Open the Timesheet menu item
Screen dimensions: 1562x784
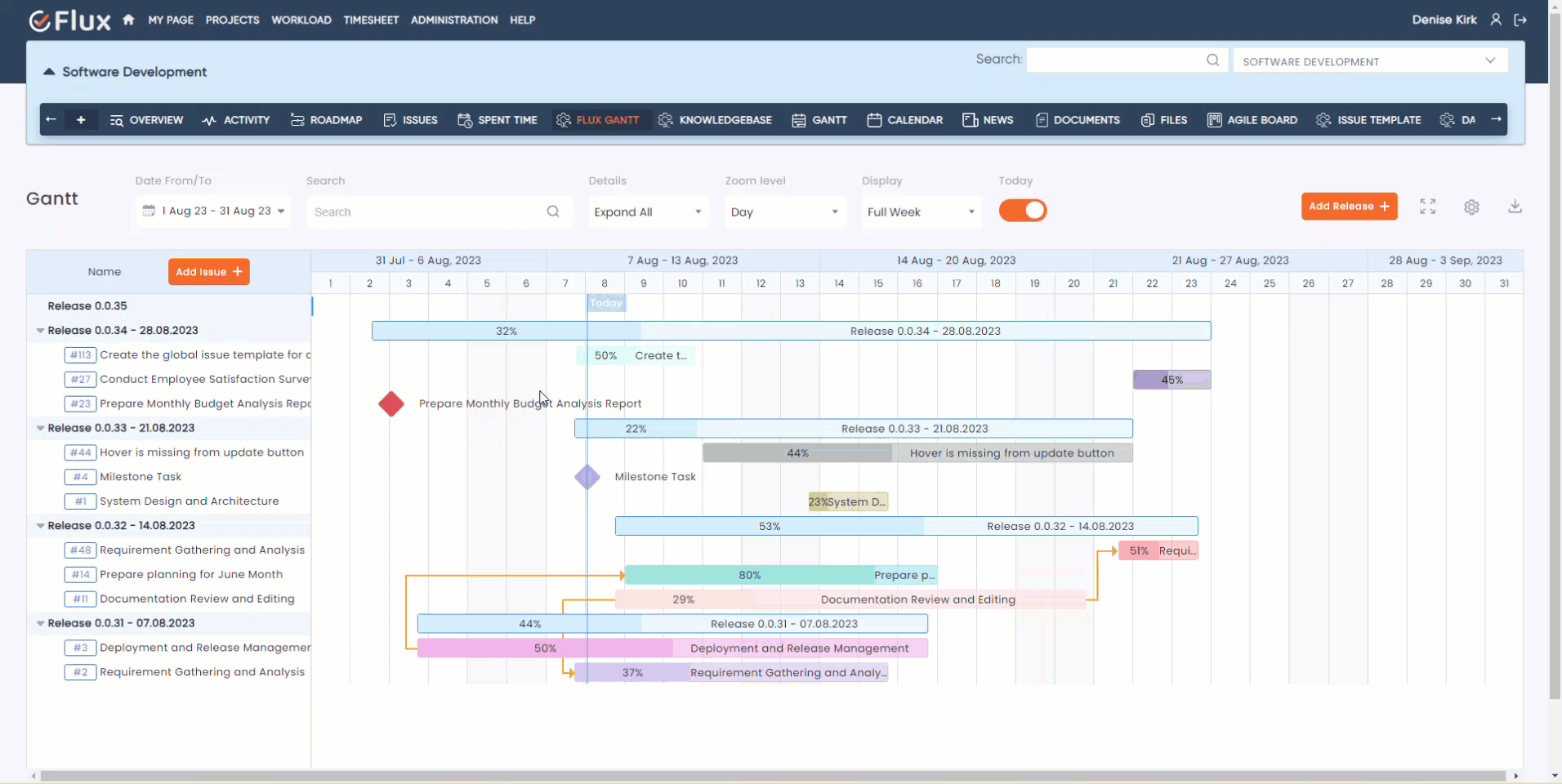371,20
